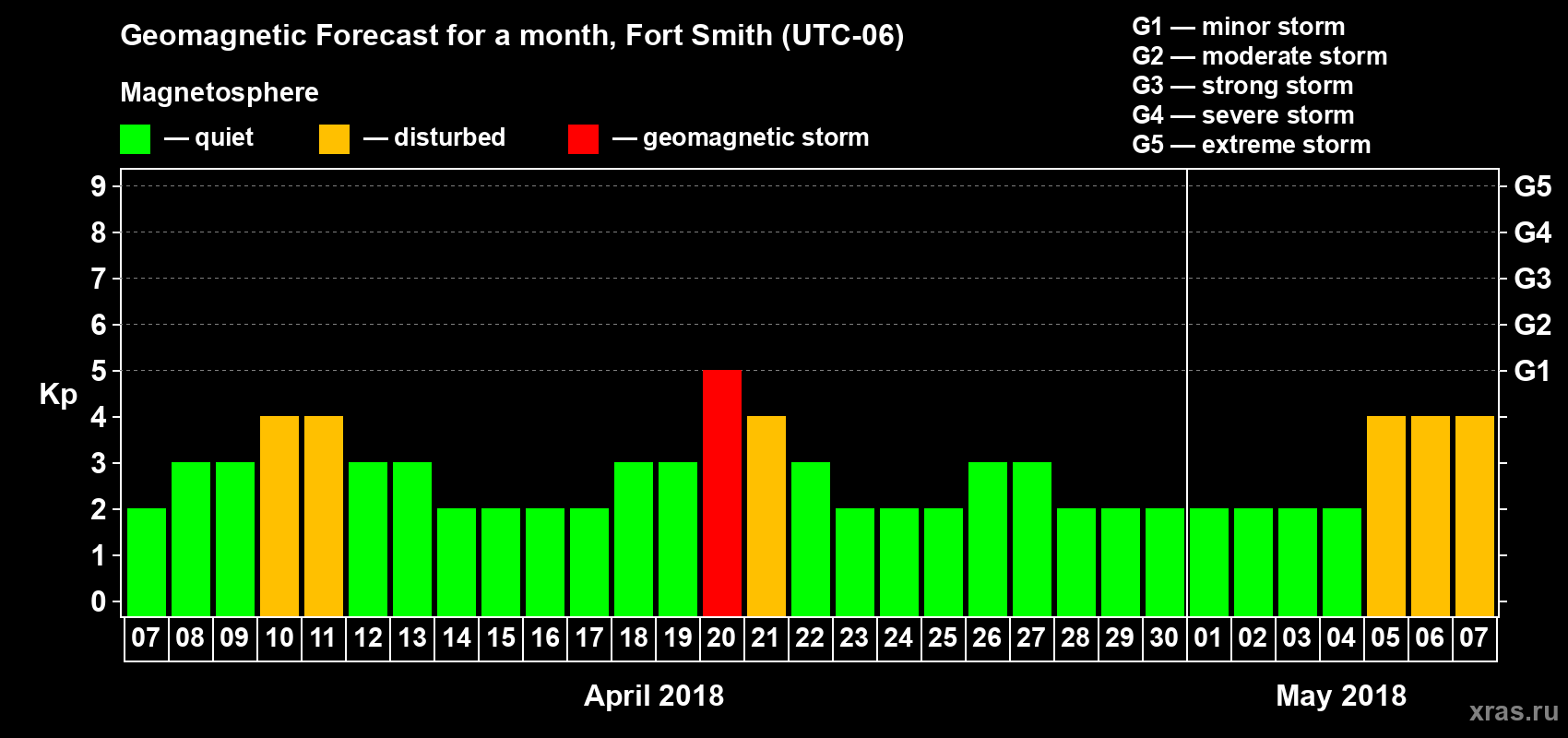The image size is (1568, 738).
Task: Click the Kp axis value '9'
Action: 99,186
